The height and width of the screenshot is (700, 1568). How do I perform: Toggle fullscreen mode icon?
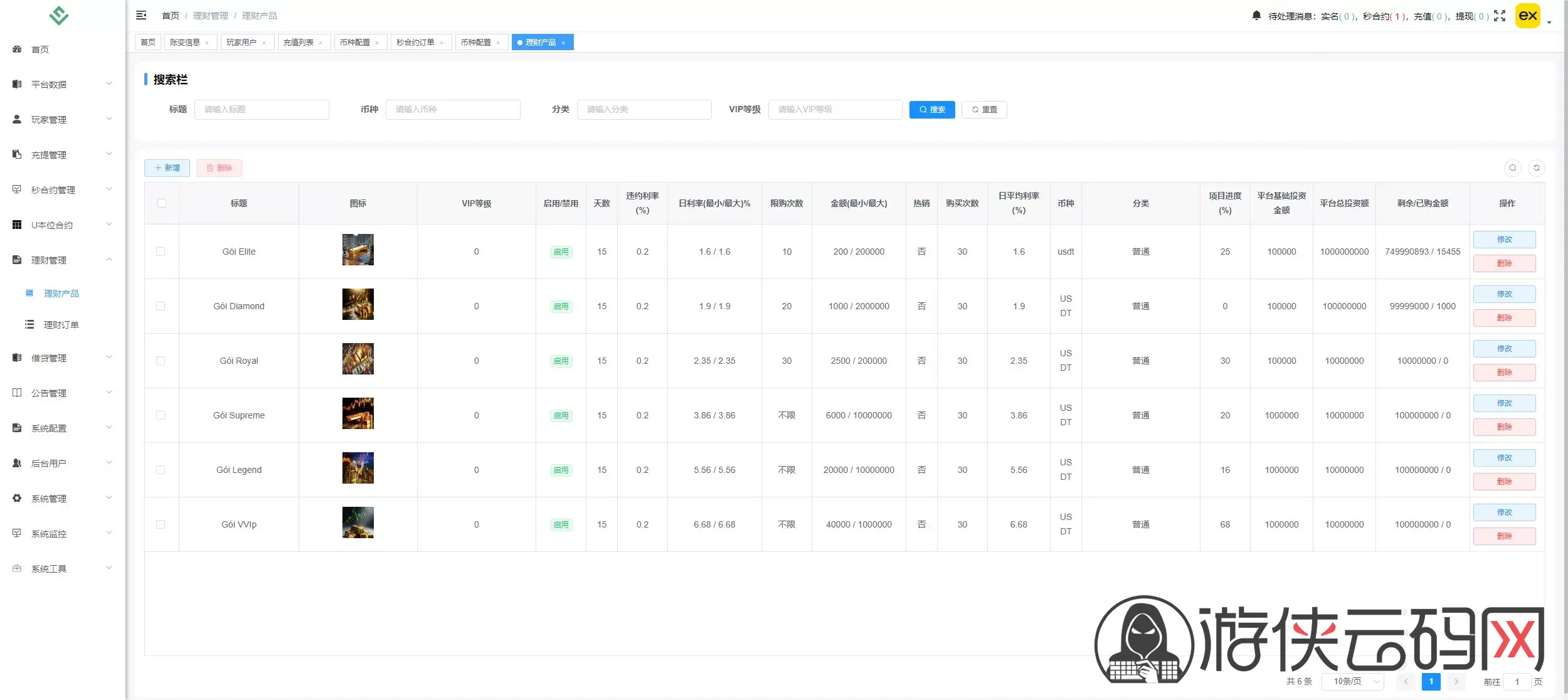point(1499,16)
